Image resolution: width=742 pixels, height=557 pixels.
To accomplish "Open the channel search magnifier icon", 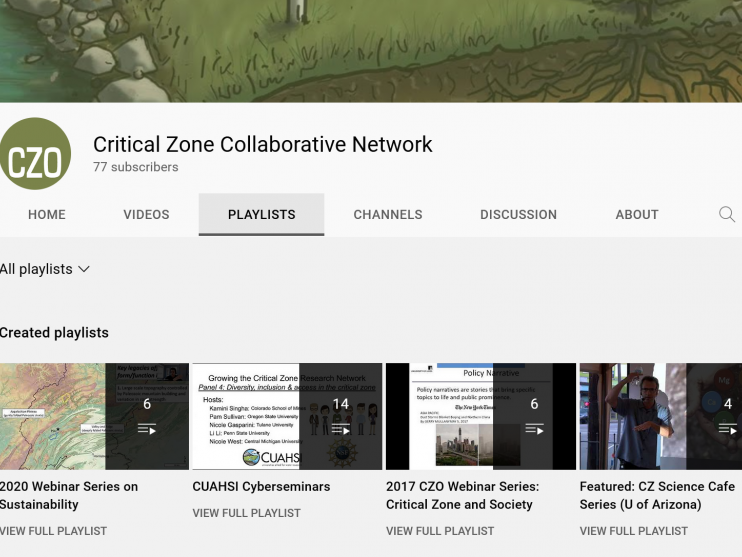I will coord(727,214).
